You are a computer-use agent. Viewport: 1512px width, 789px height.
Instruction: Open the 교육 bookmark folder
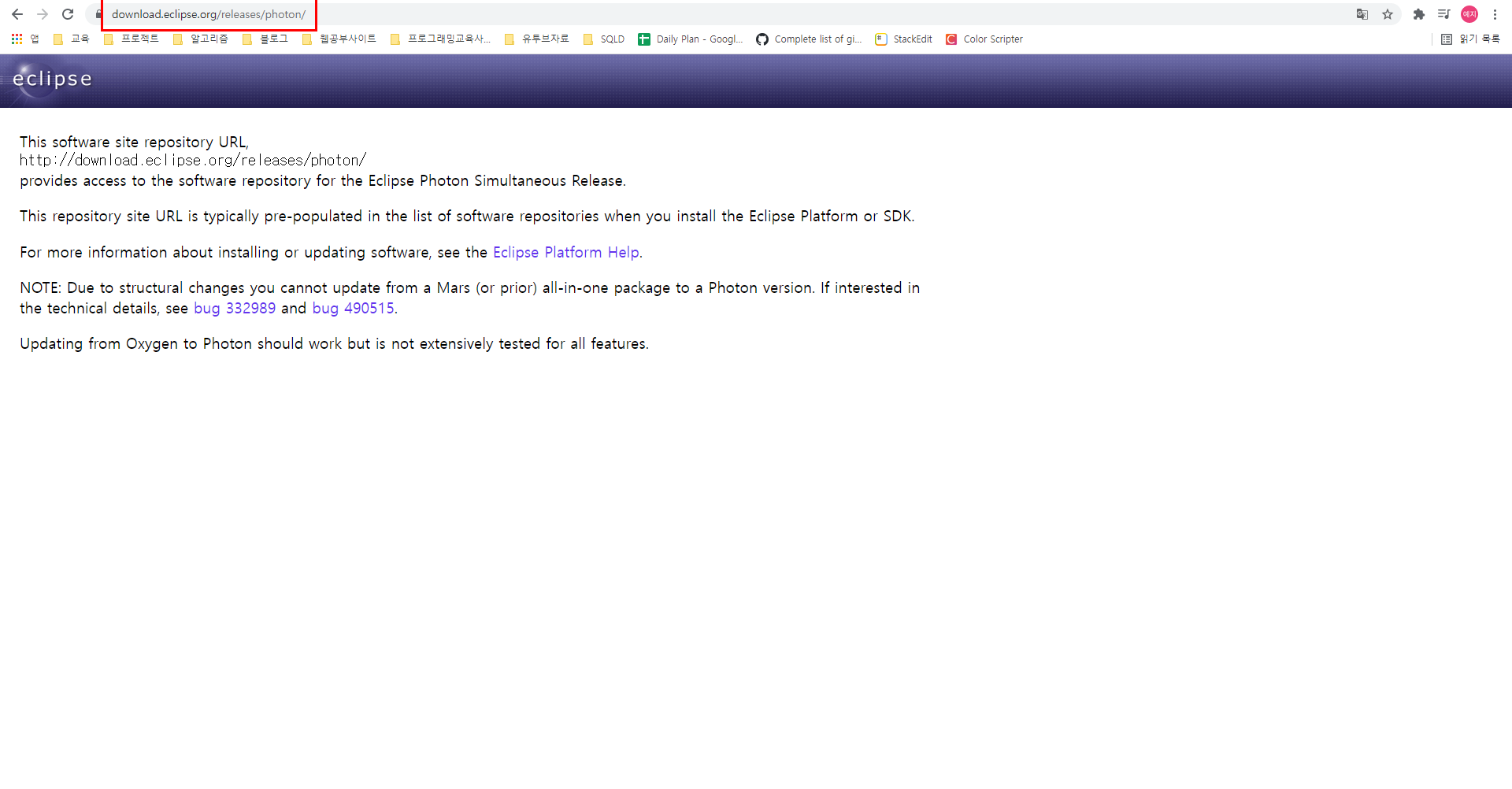[x=71, y=39]
